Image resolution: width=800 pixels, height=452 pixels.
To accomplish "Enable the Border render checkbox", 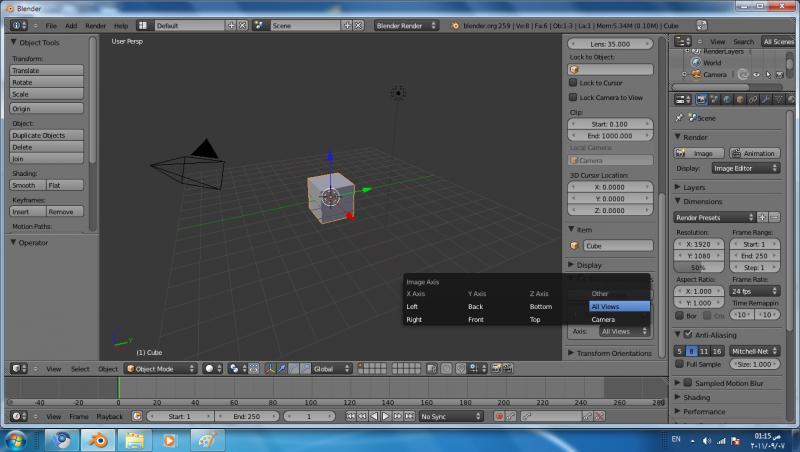I will [x=679, y=315].
